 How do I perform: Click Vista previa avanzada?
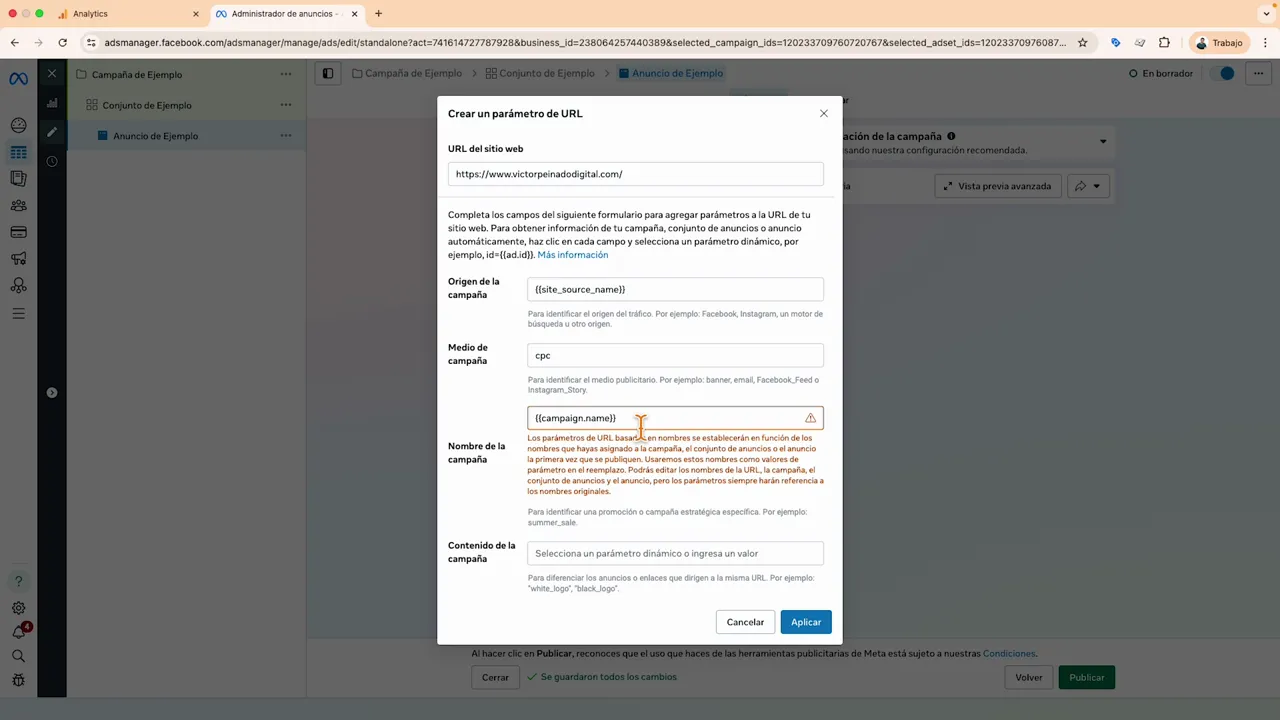click(997, 186)
